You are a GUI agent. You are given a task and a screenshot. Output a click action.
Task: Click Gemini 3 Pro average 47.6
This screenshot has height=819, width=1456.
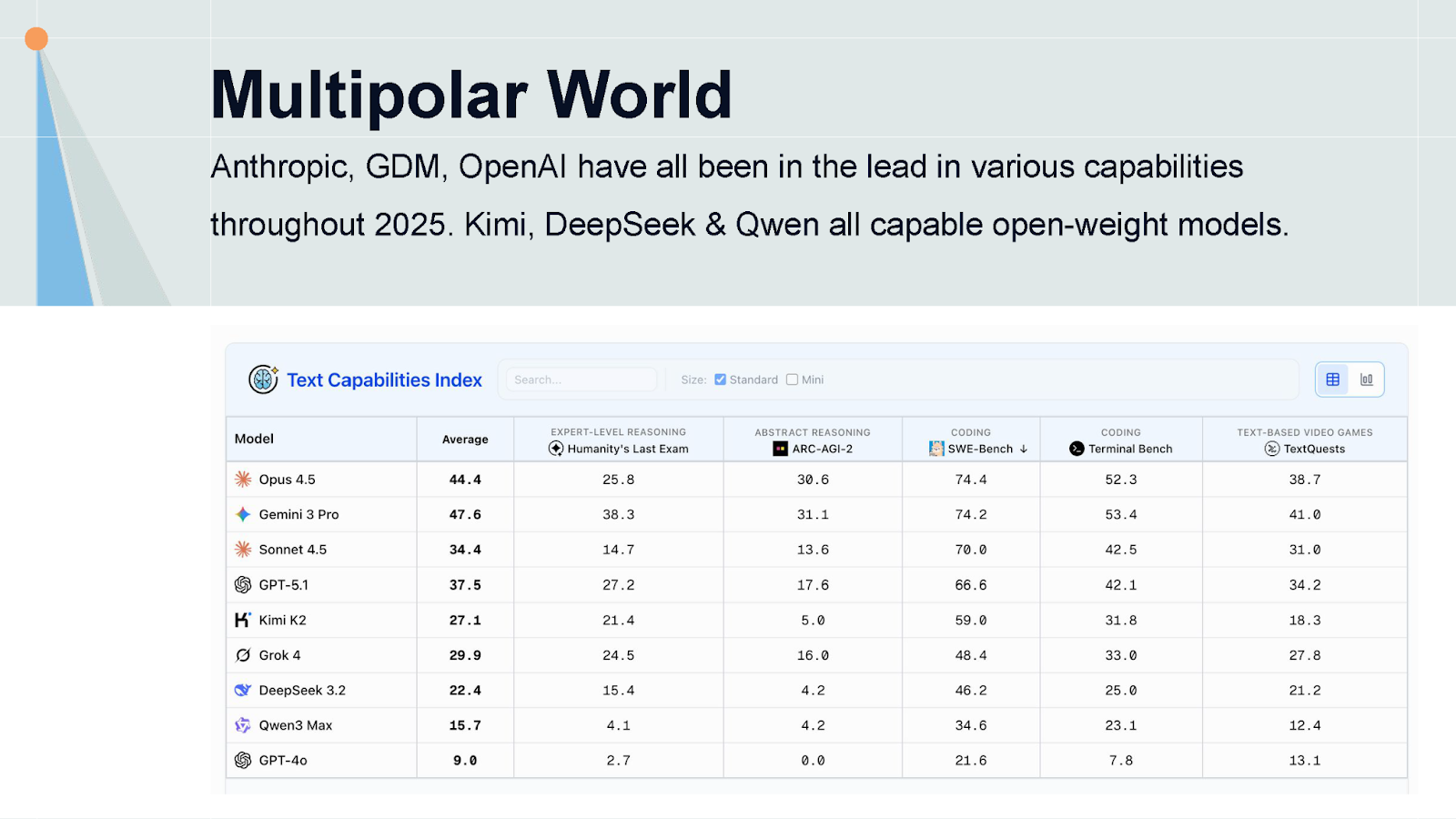(465, 514)
